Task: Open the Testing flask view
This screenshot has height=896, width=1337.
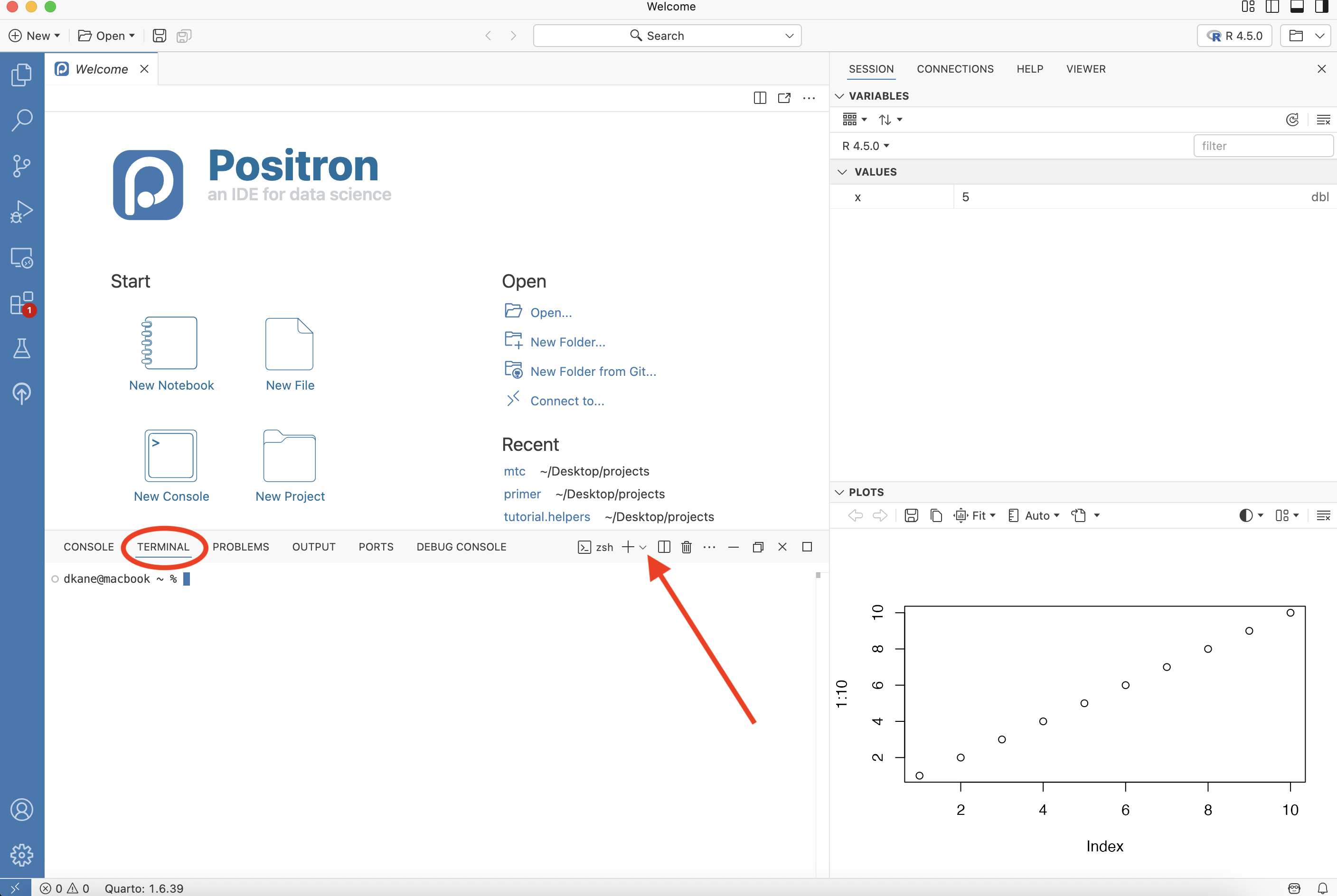Action: (22, 348)
